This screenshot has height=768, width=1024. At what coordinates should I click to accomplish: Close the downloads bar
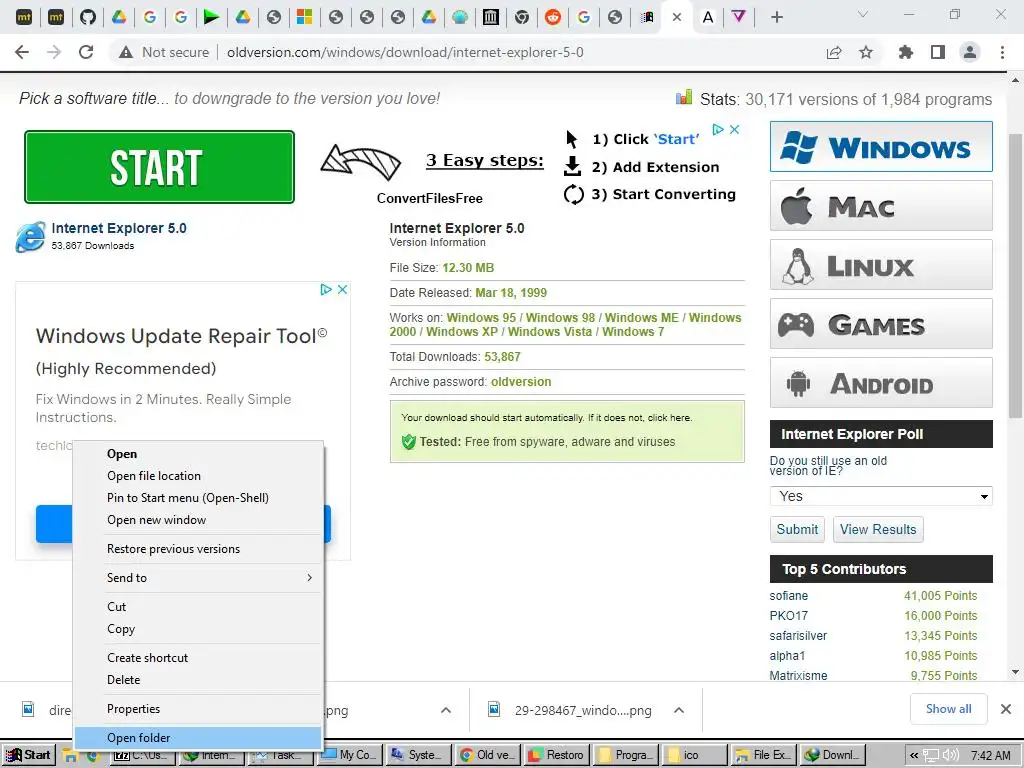click(1006, 709)
